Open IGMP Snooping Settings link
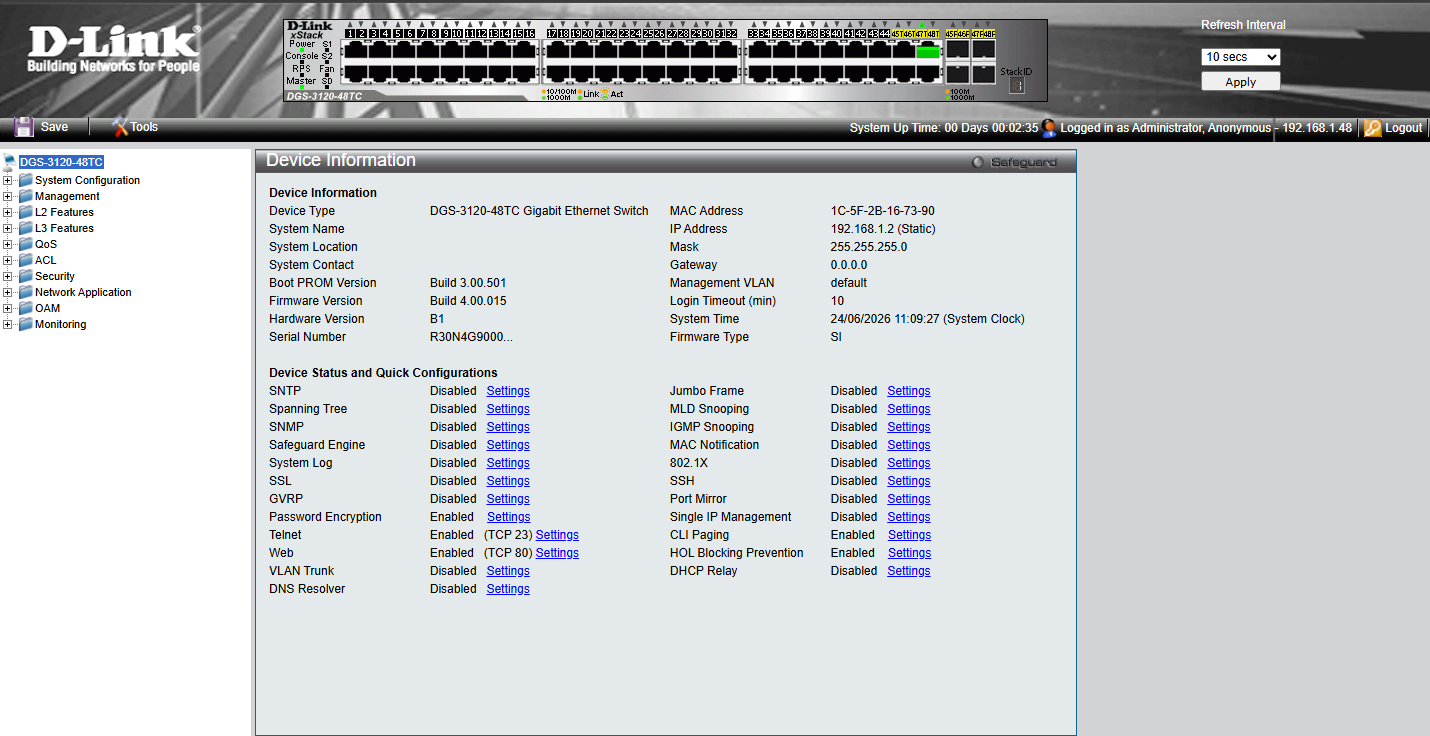Screen dimensions: 1430x736 click(909, 427)
